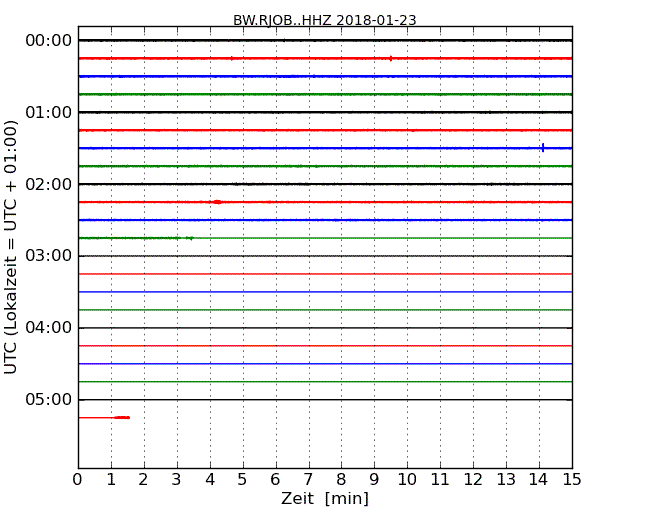The width and height of the screenshot is (650, 520).
Task: Click the 04:00 time label
Action: point(49,328)
